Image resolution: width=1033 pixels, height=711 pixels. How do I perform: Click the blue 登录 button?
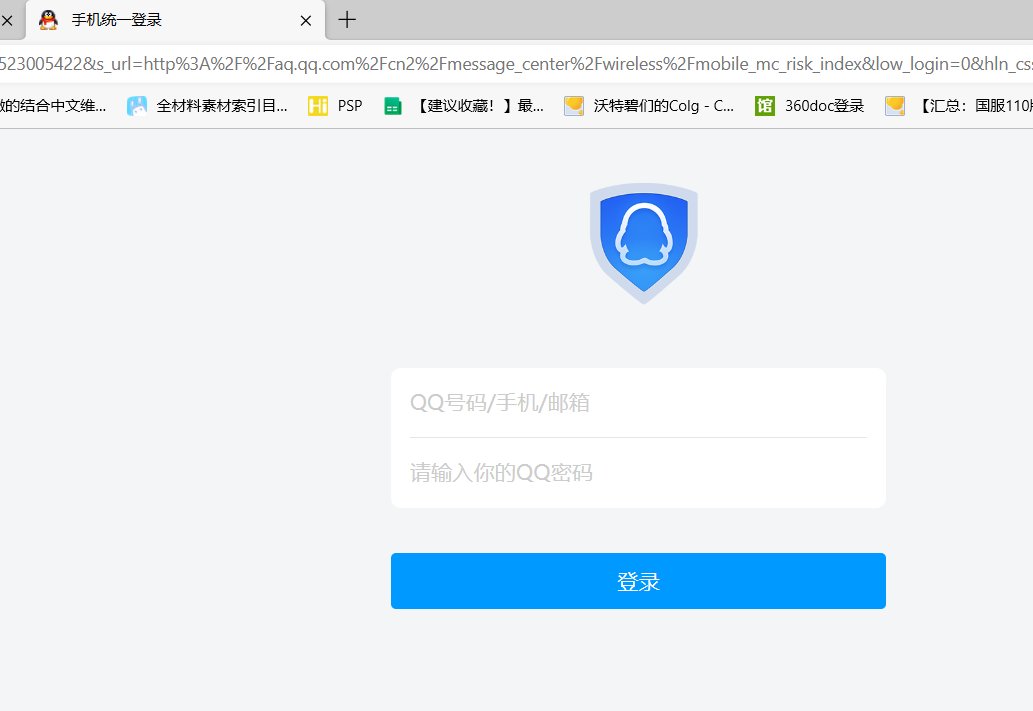pos(638,581)
